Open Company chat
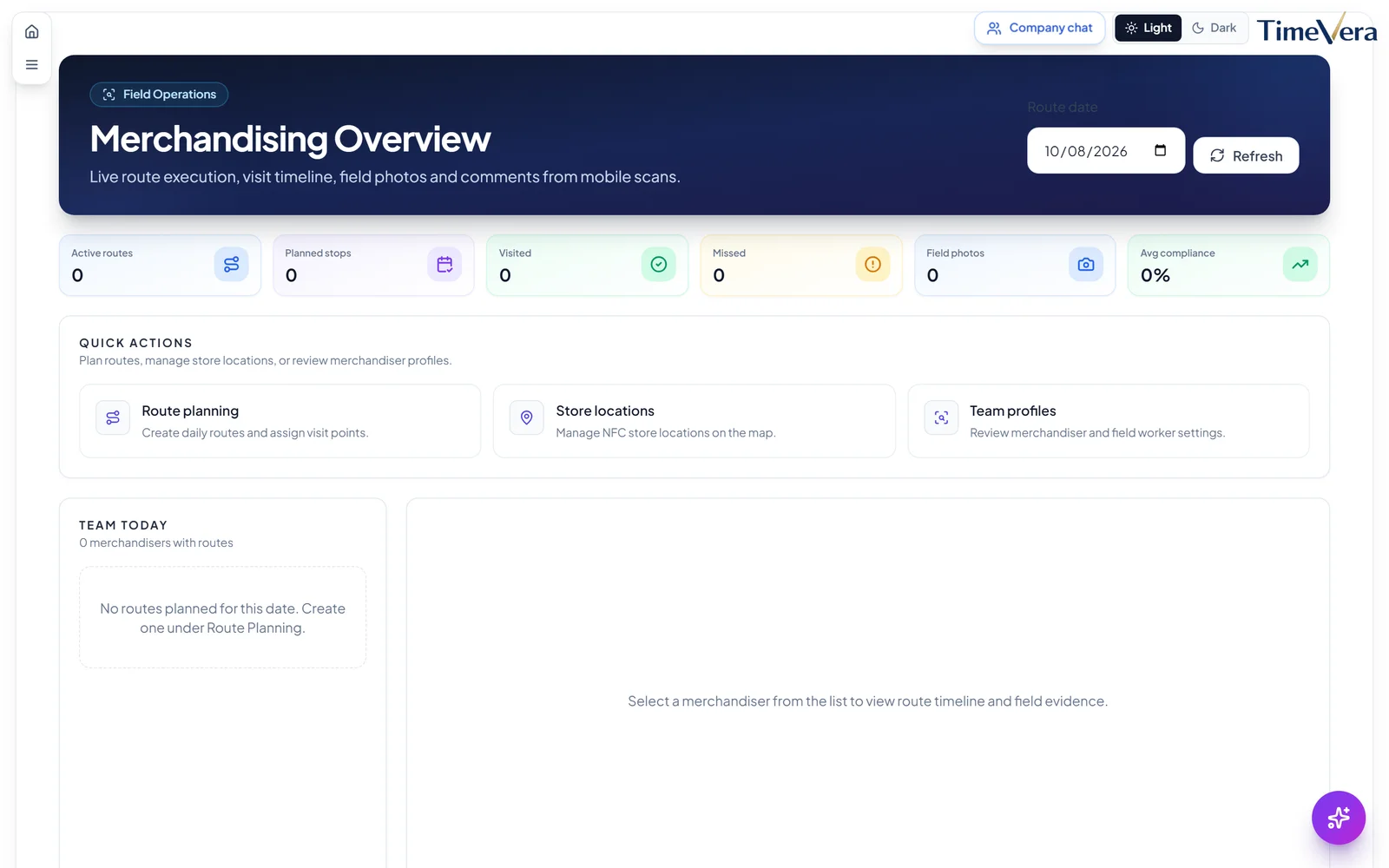The width and height of the screenshot is (1389, 868). pyautogui.click(x=1039, y=28)
